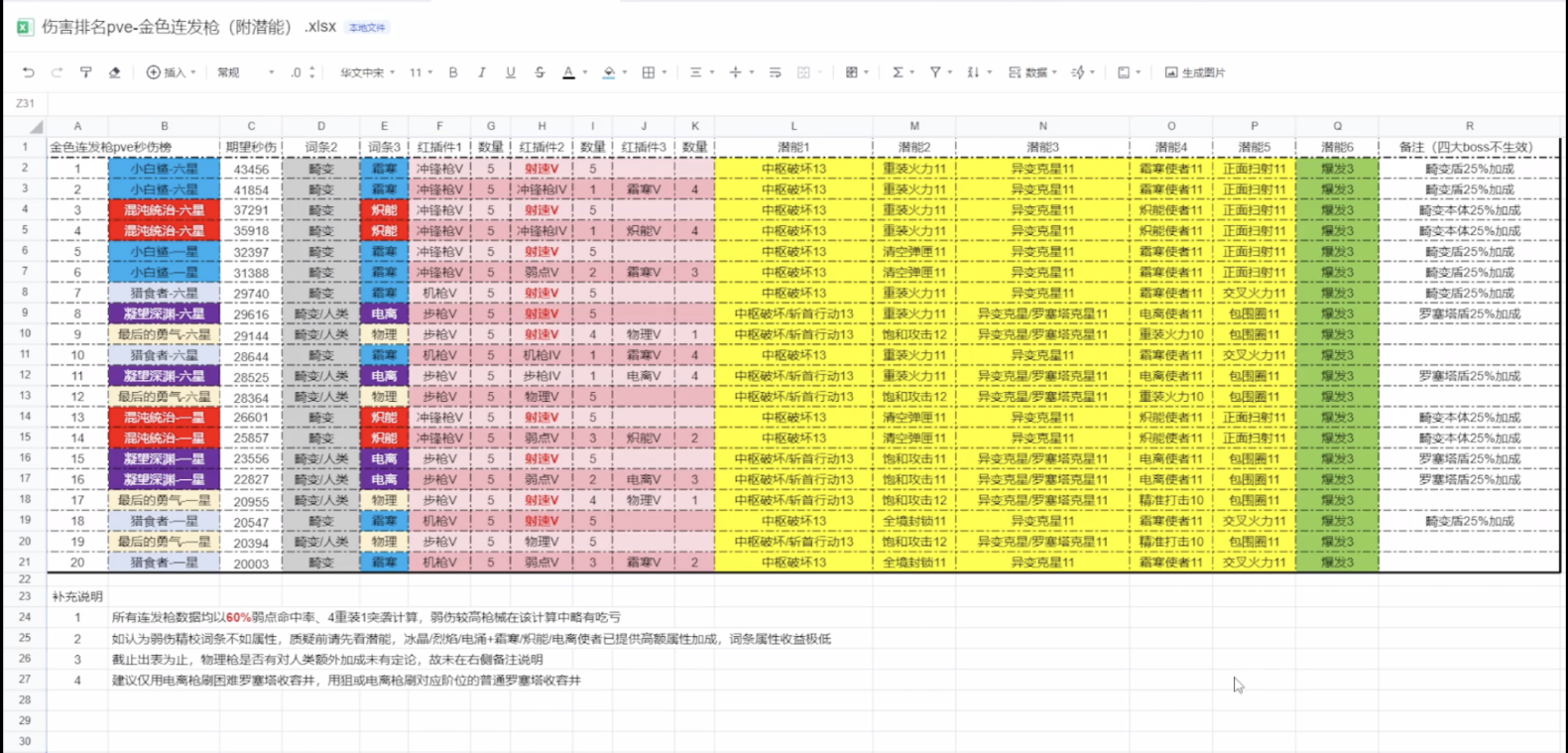Select row 24 header

click(24, 617)
